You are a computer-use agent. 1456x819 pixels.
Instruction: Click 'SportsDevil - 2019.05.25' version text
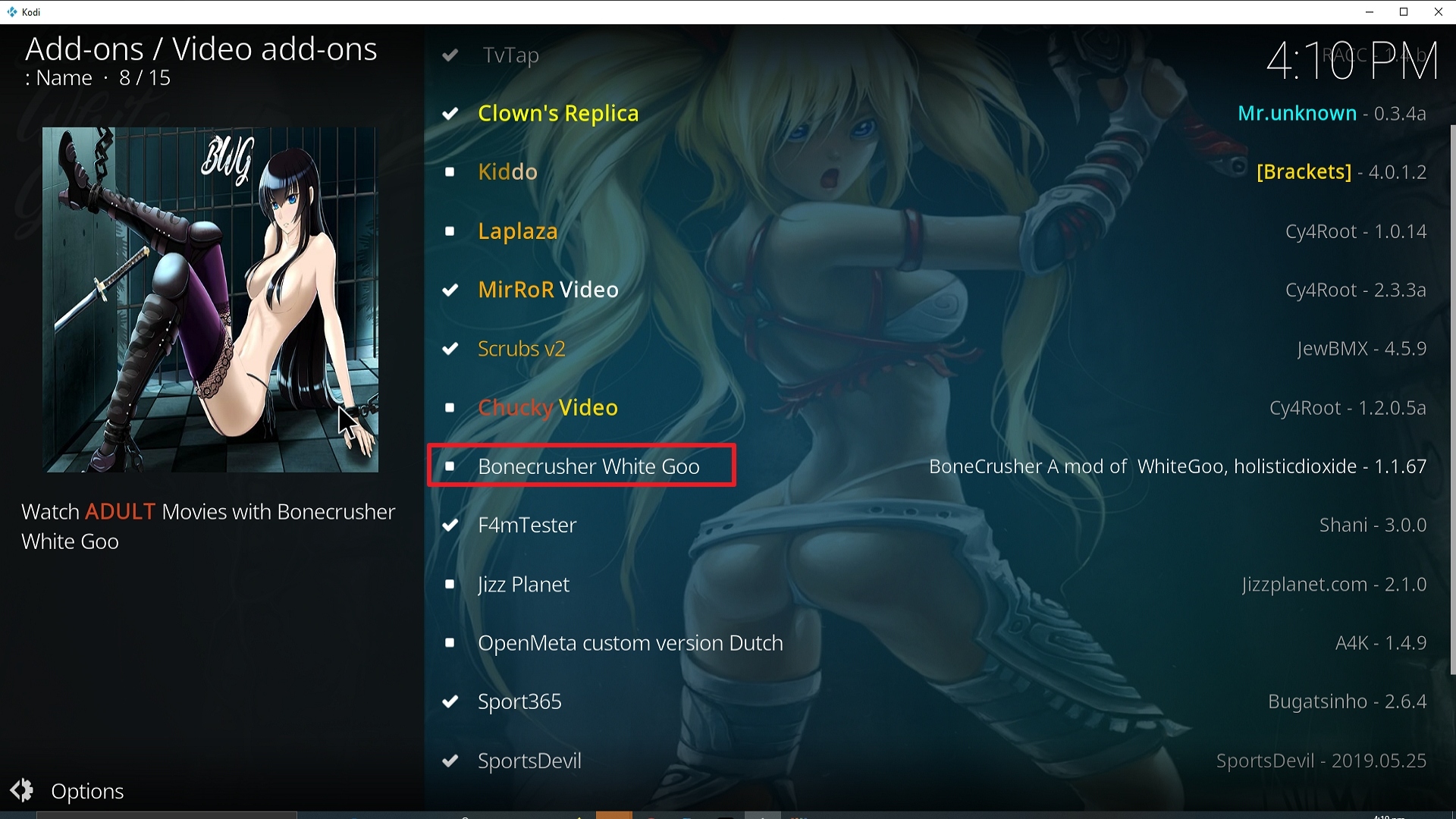click(1321, 761)
